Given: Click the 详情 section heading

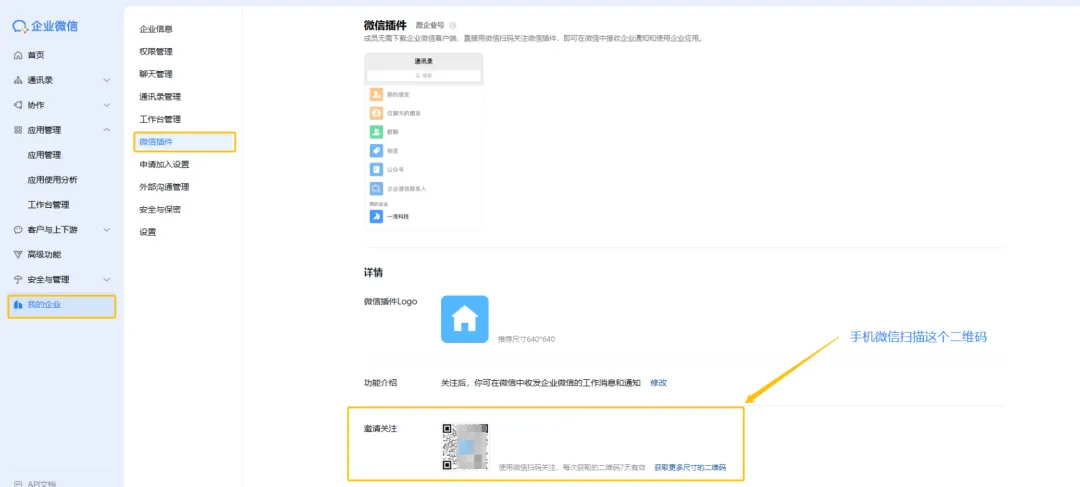Looking at the screenshot, I should click(373, 273).
